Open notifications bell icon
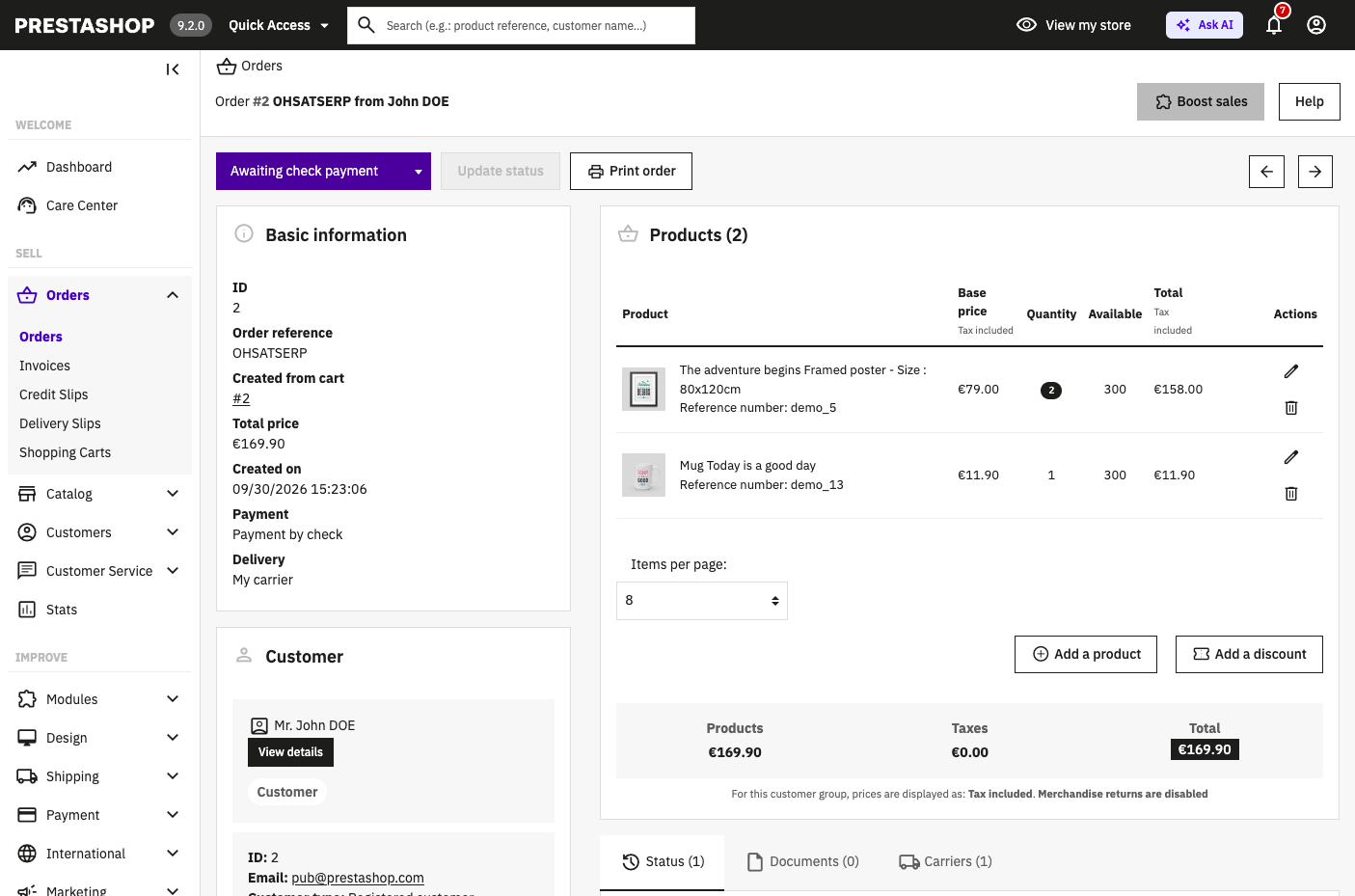Screen dimensions: 1355x896 [1274, 25]
